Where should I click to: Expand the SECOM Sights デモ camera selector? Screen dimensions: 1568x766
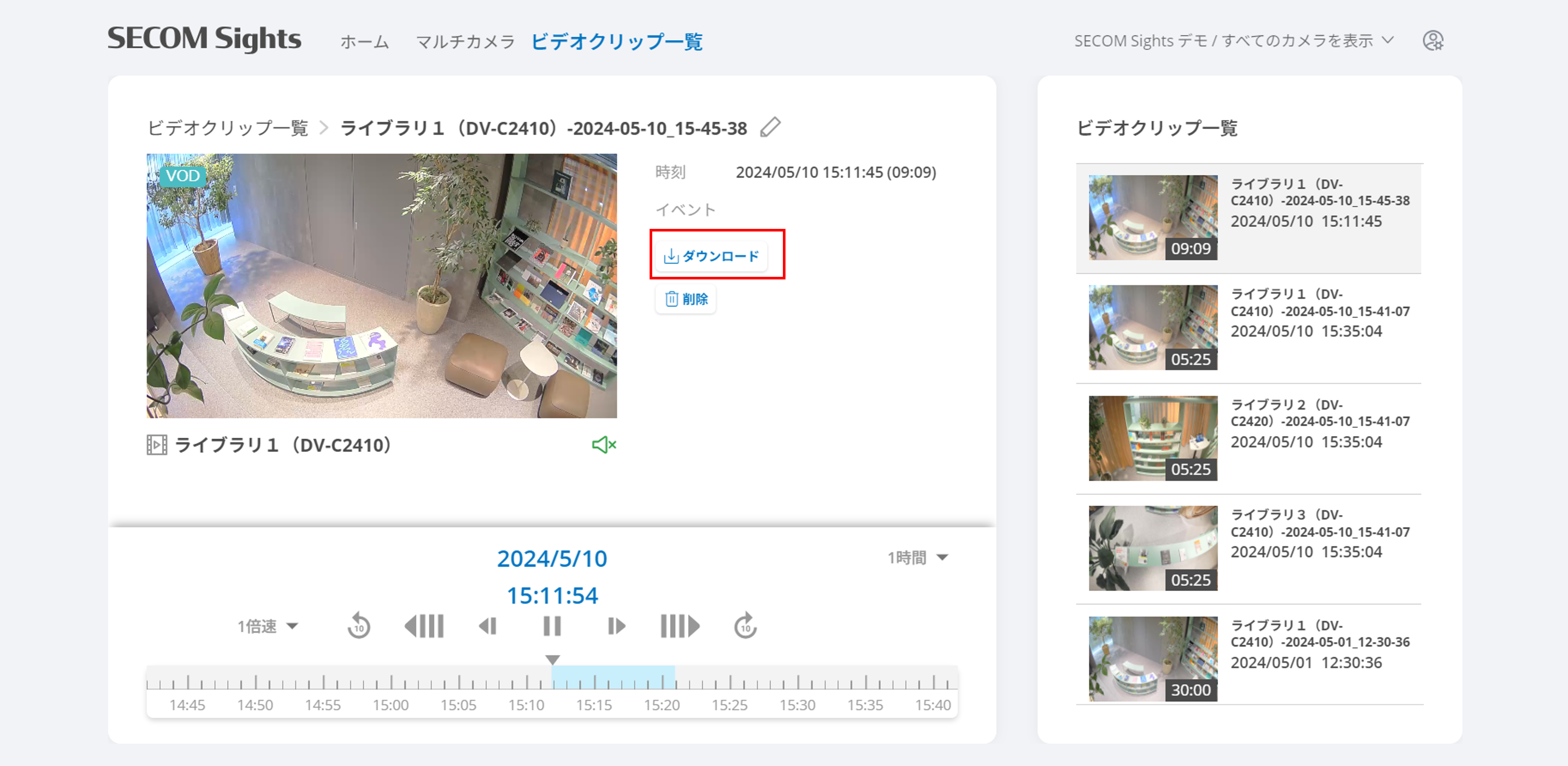[1234, 41]
